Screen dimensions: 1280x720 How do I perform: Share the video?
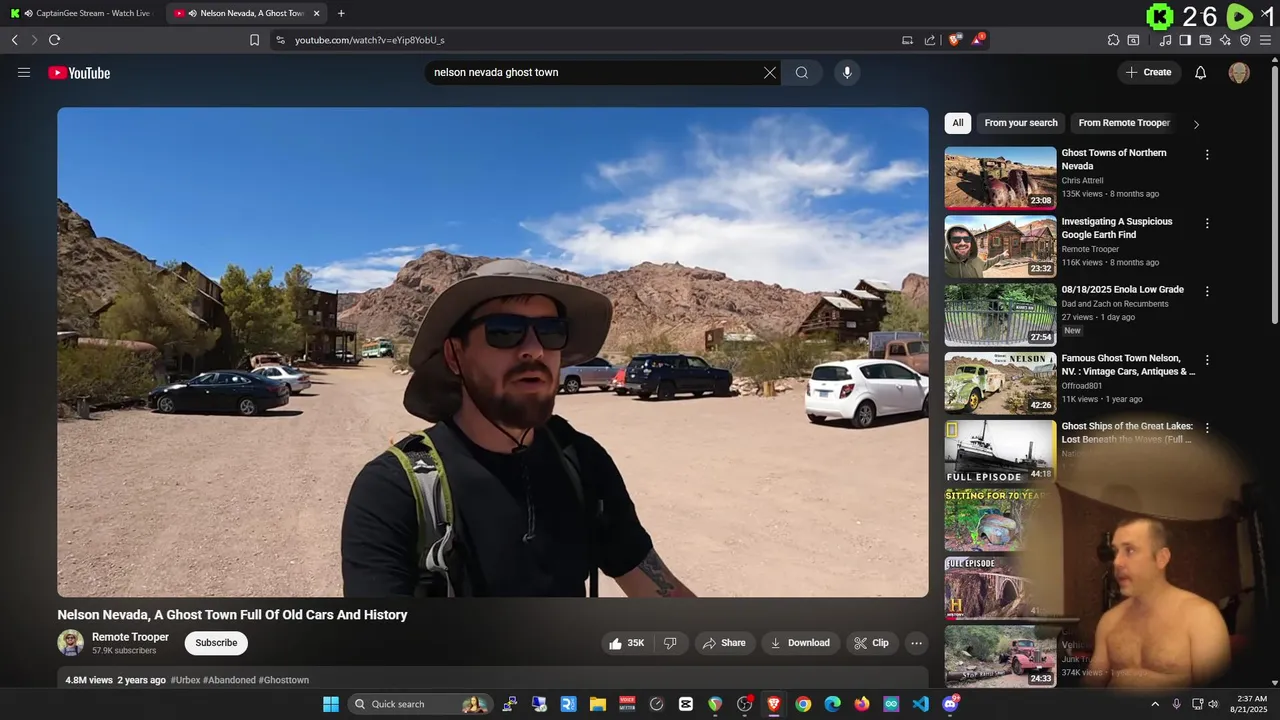tap(723, 643)
